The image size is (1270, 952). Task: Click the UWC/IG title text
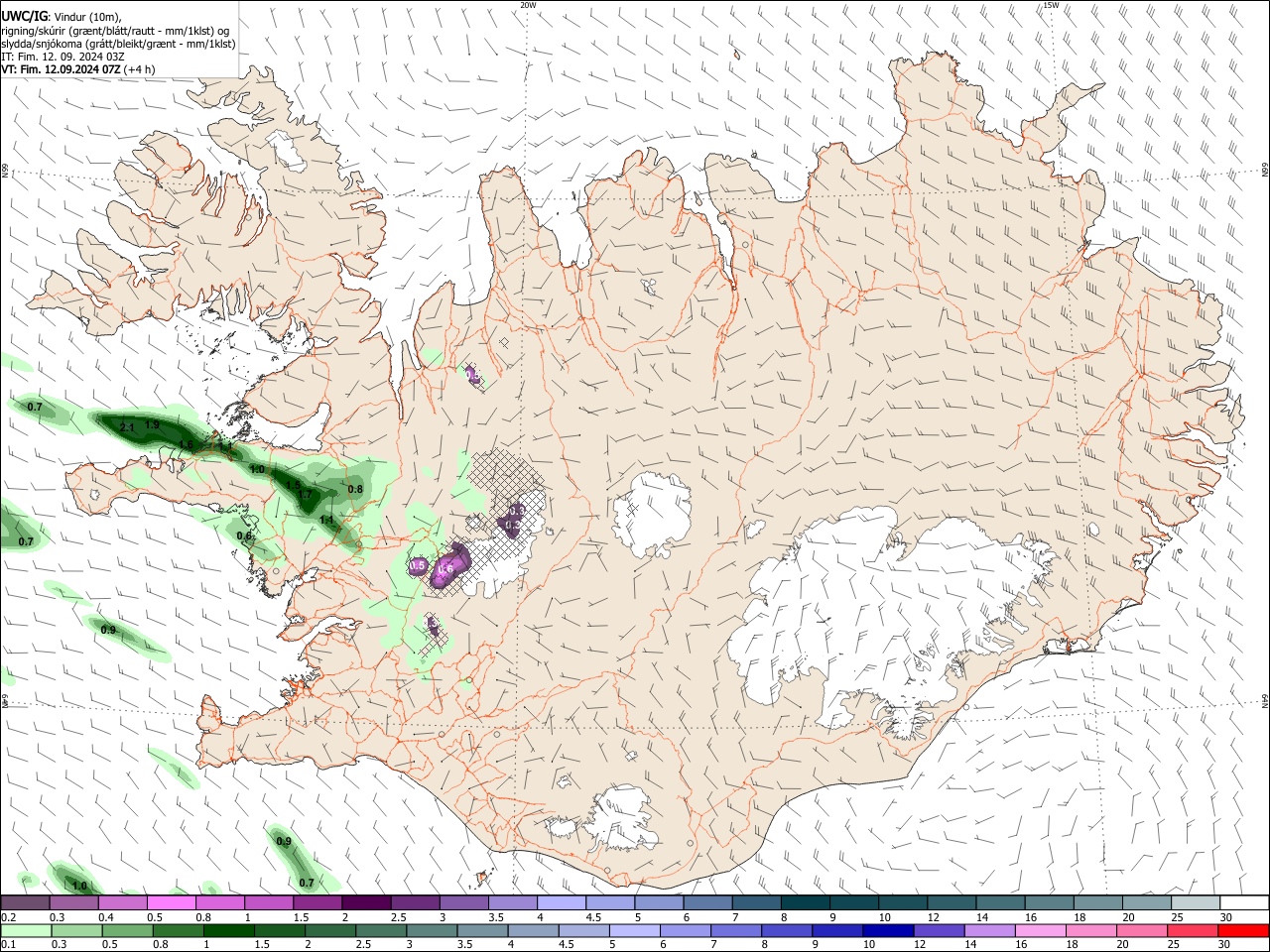pyautogui.click(x=24, y=16)
